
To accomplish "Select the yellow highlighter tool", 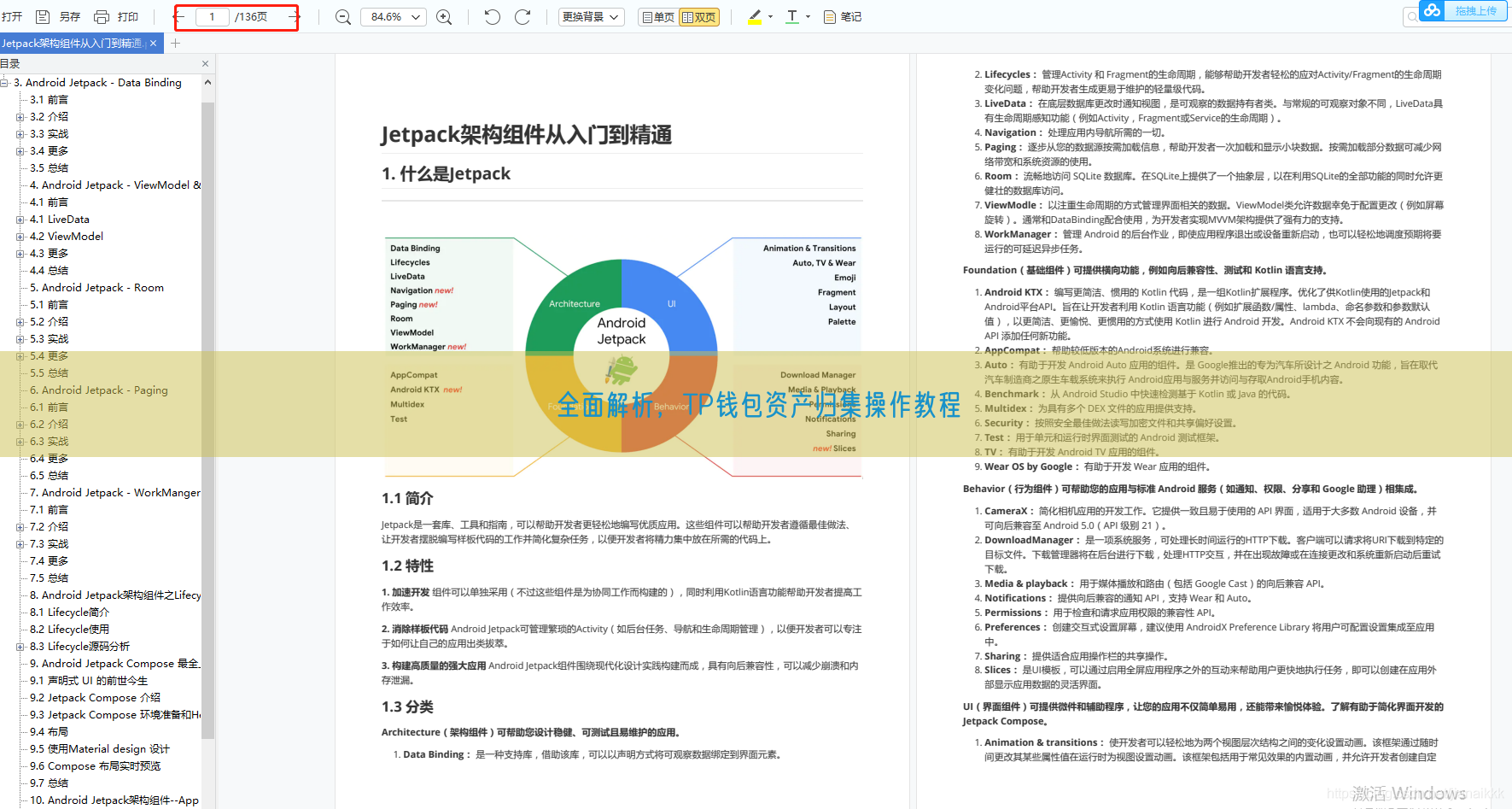I will 755,17.
